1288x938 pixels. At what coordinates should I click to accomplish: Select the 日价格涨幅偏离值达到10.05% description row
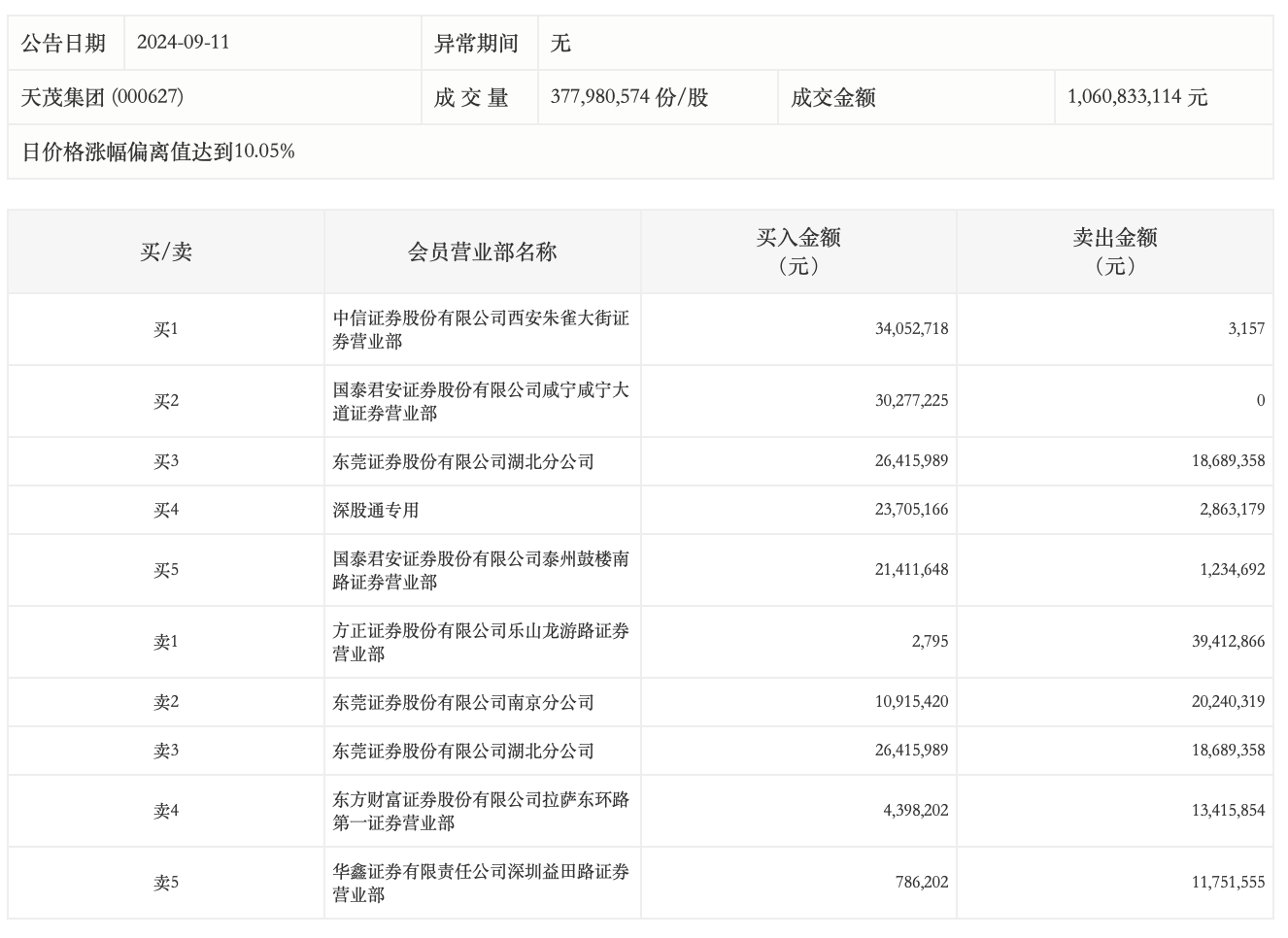pyautogui.click(x=158, y=151)
